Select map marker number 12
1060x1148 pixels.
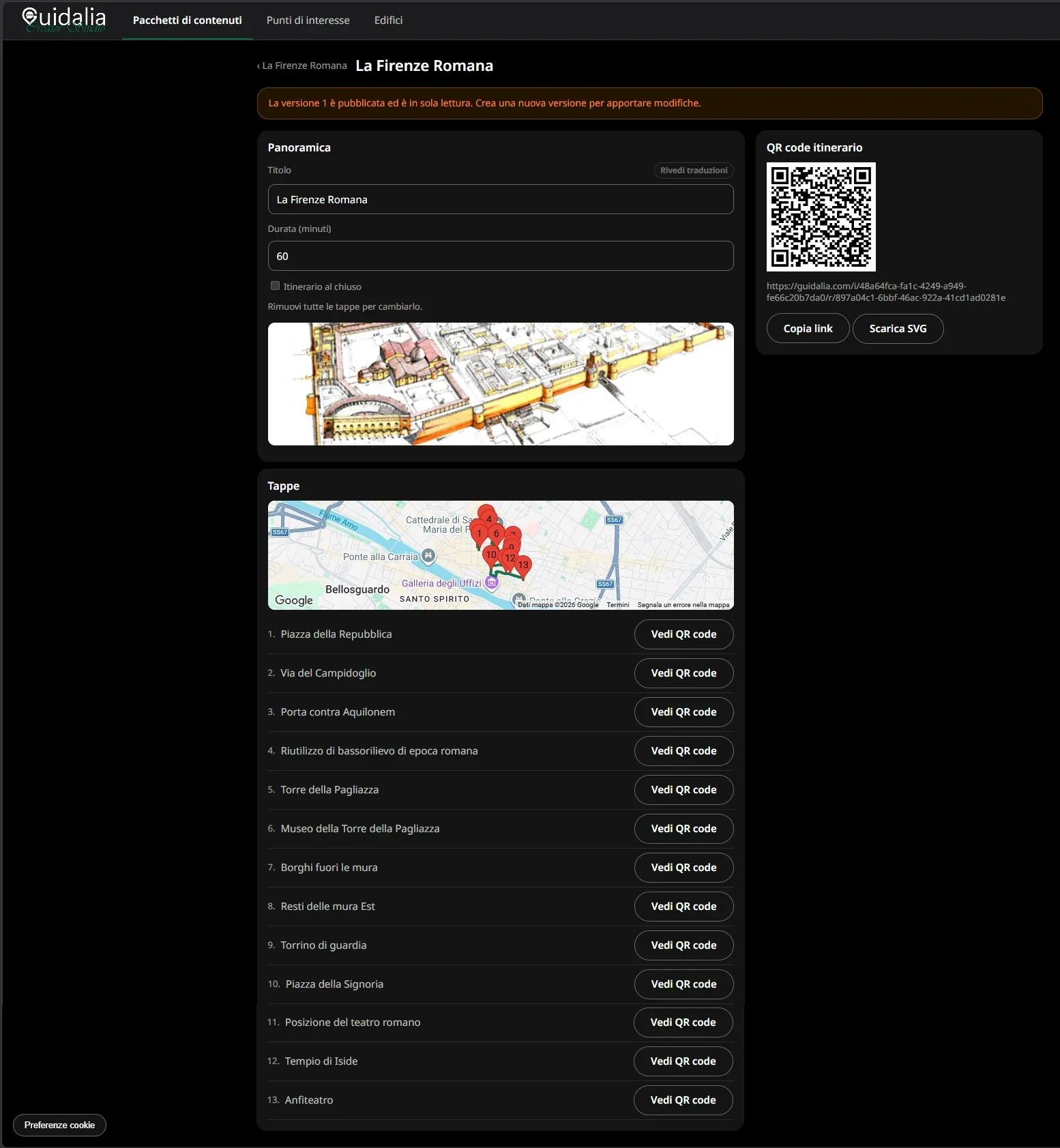[x=510, y=559]
